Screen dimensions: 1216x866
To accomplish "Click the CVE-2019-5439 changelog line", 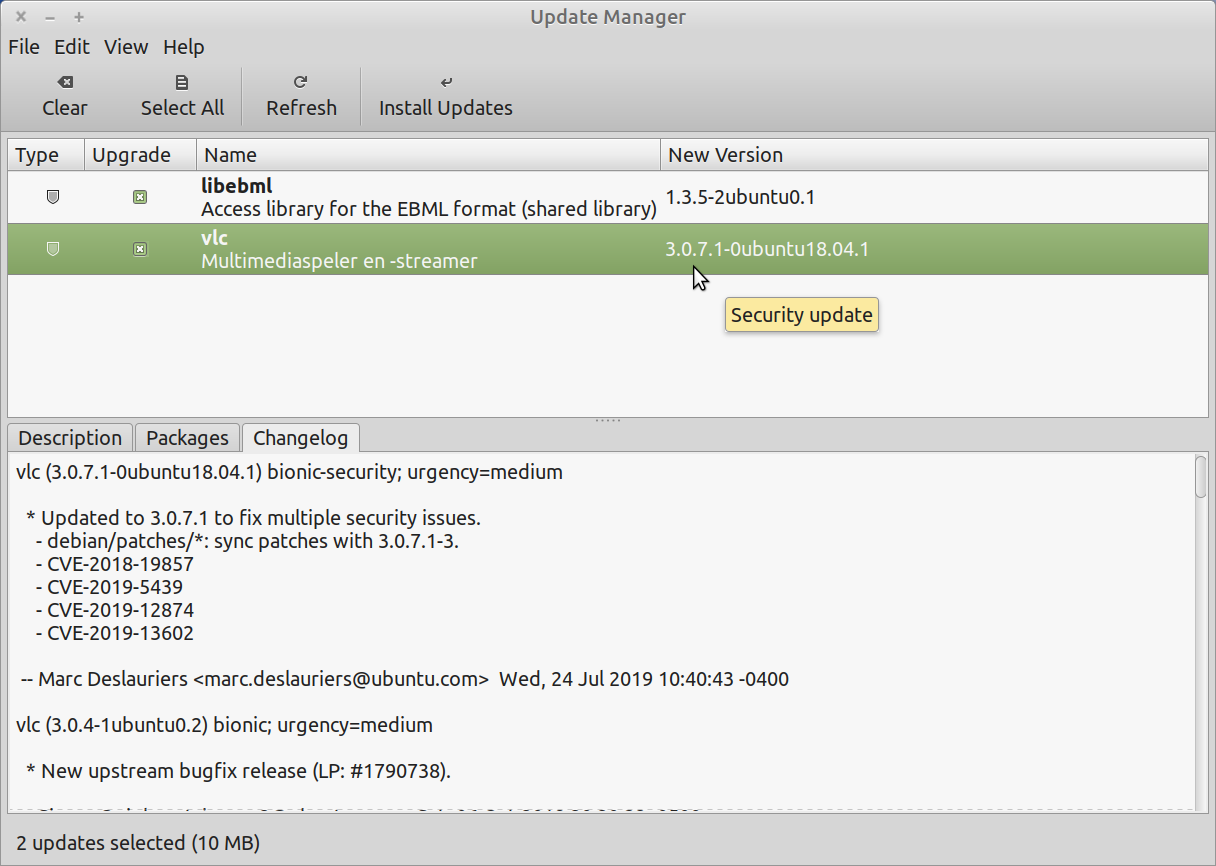I will click(x=109, y=587).
